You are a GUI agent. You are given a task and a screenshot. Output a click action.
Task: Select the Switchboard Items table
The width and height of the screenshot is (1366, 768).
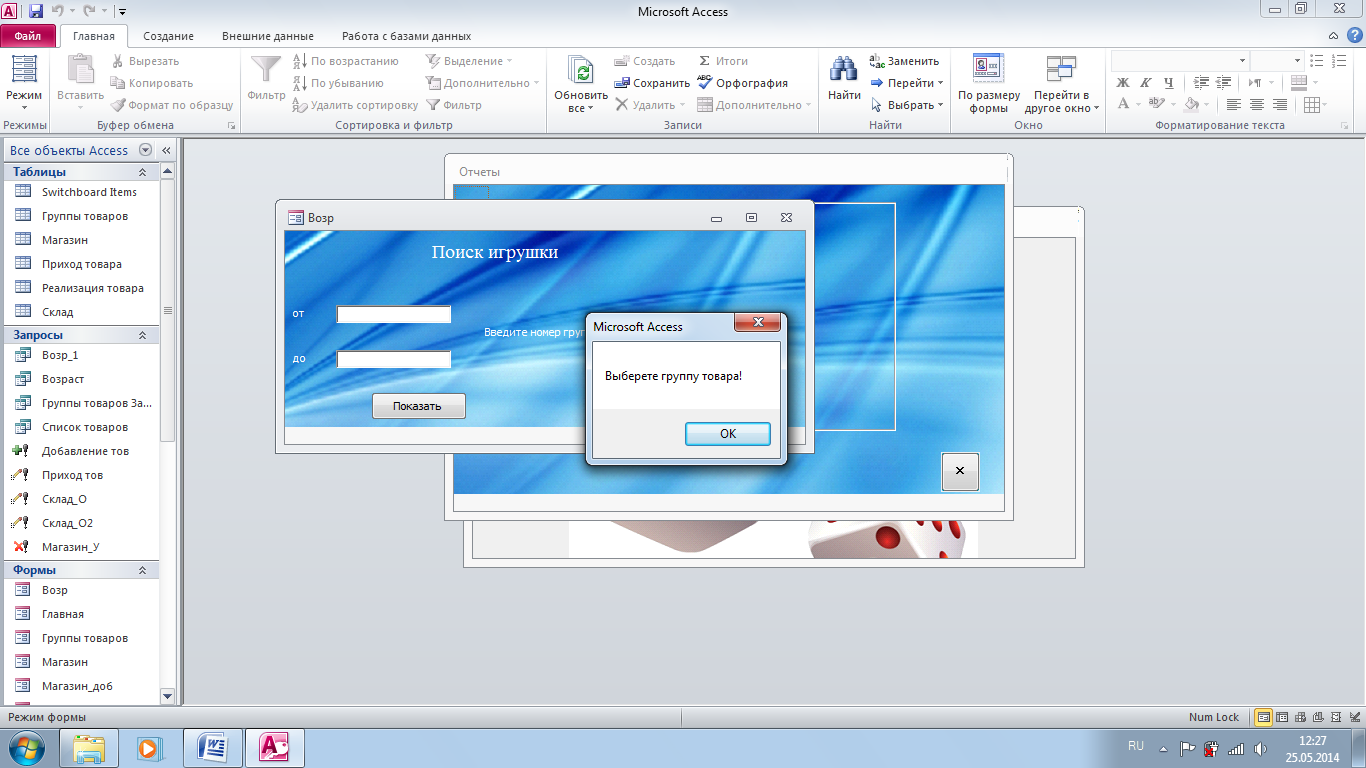coord(82,192)
